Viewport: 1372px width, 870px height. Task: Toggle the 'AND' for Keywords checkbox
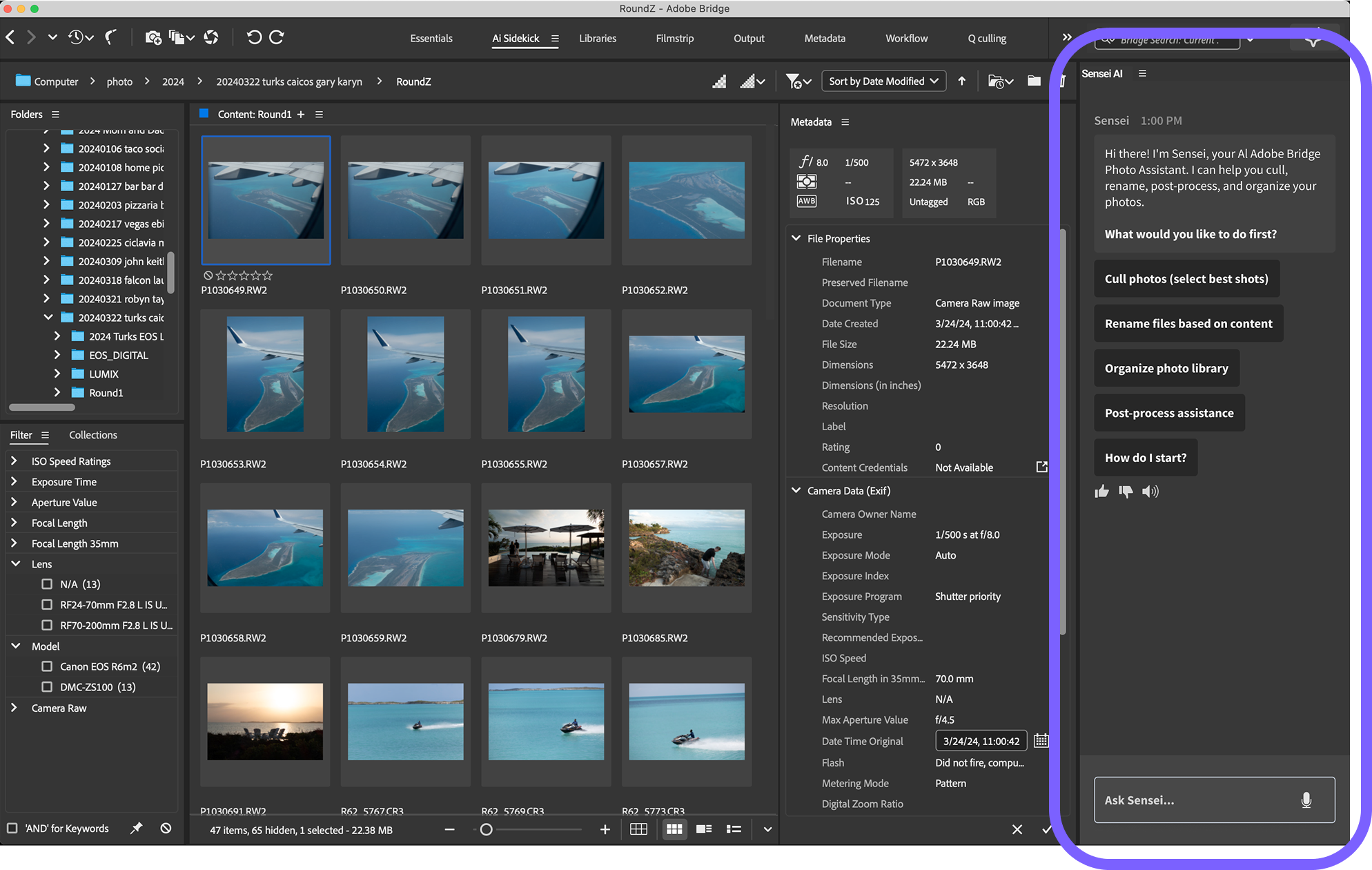[12, 829]
